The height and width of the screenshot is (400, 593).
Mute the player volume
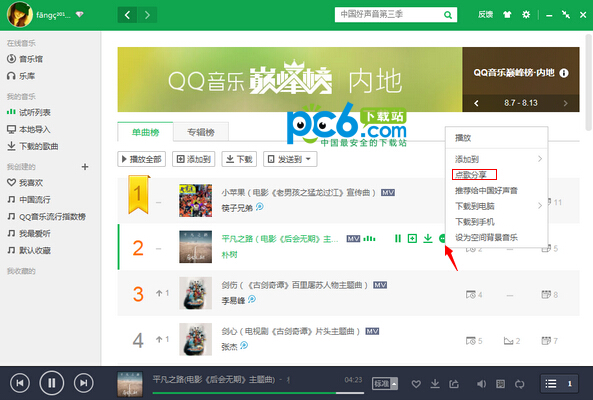click(481, 384)
